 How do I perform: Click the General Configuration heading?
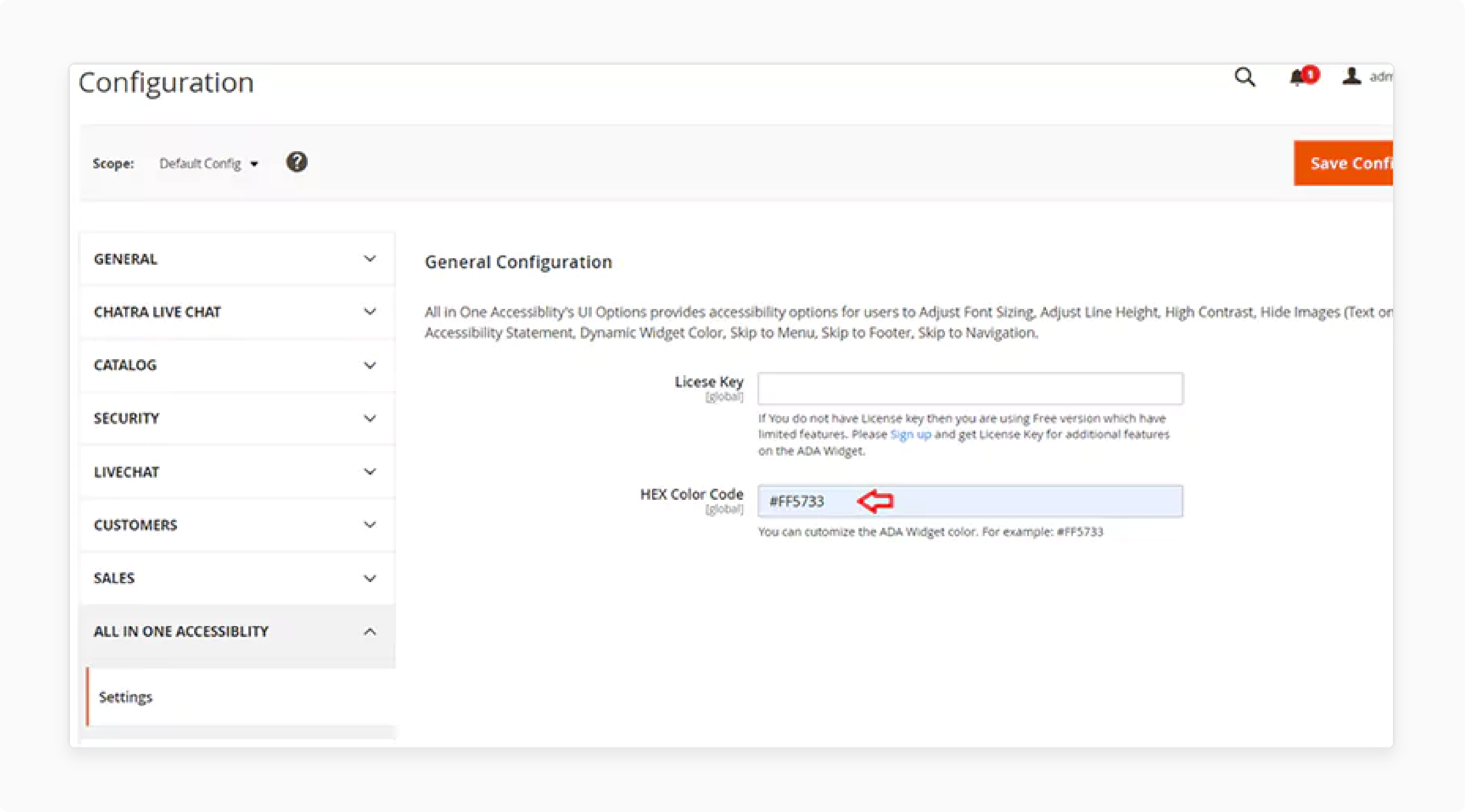[x=518, y=262]
